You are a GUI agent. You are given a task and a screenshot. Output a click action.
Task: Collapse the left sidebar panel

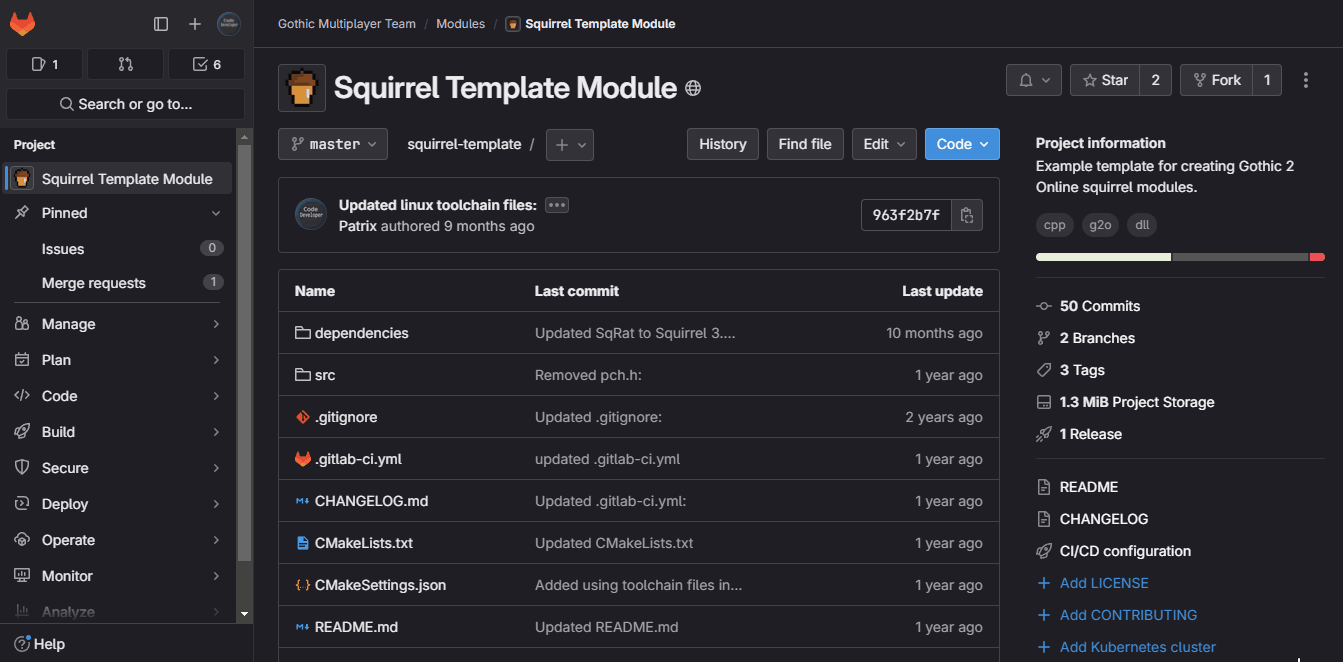tap(161, 23)
